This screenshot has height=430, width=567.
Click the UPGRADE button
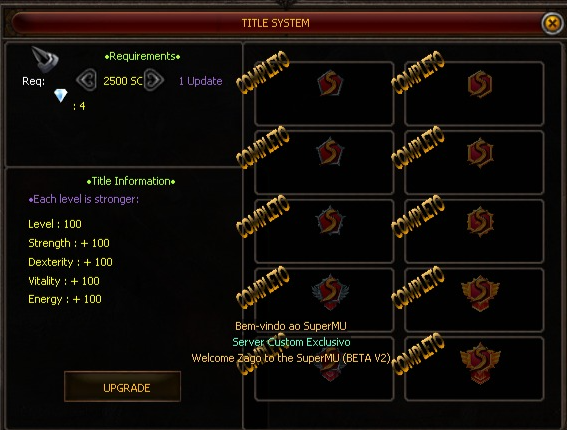[x=122, y=387]
